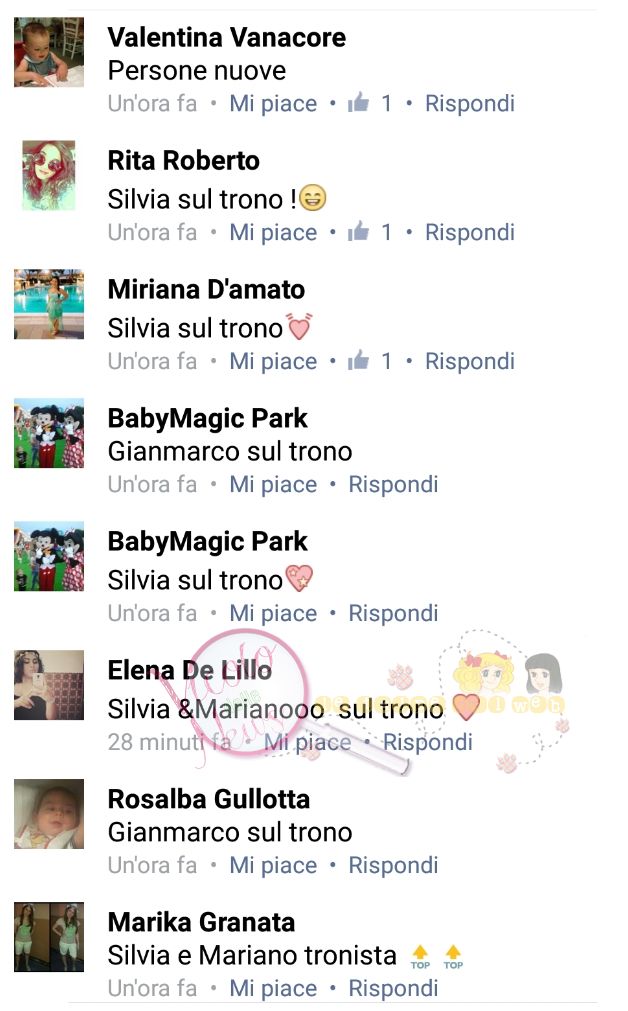The width and height of the screenshot is (628, 1011).
Task: Reply to Rita Roberto's comment
Action: (x=469, y=232)
